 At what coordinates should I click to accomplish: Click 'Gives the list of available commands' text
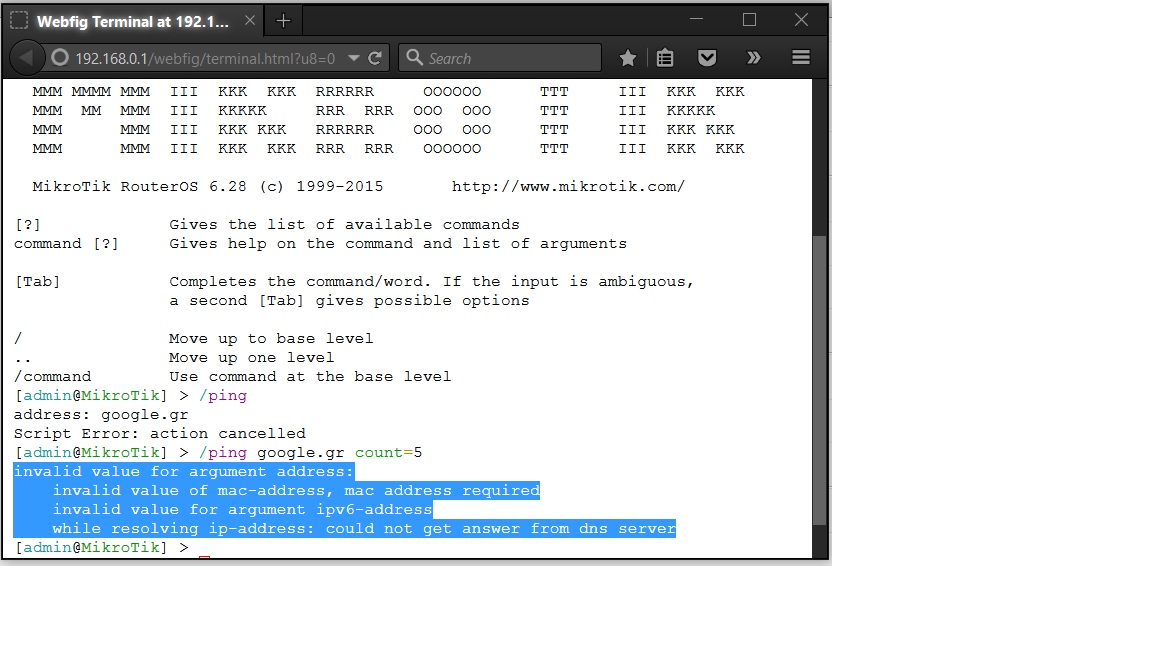(x=344, y=225)
